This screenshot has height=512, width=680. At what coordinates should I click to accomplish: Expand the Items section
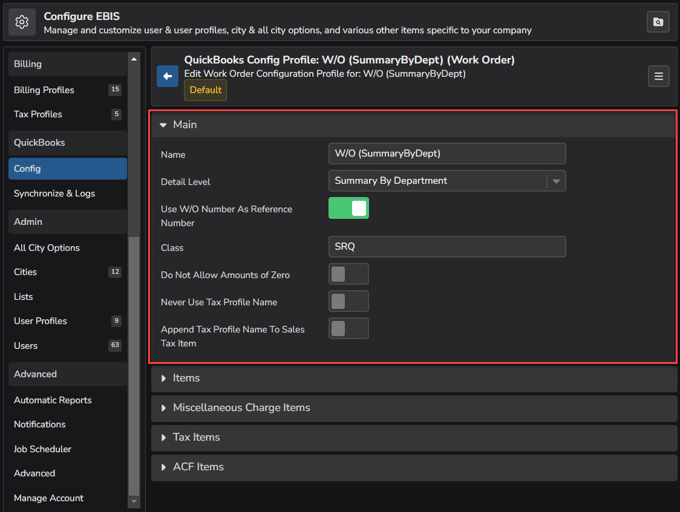pyautogui.click(x=186, y=378)
